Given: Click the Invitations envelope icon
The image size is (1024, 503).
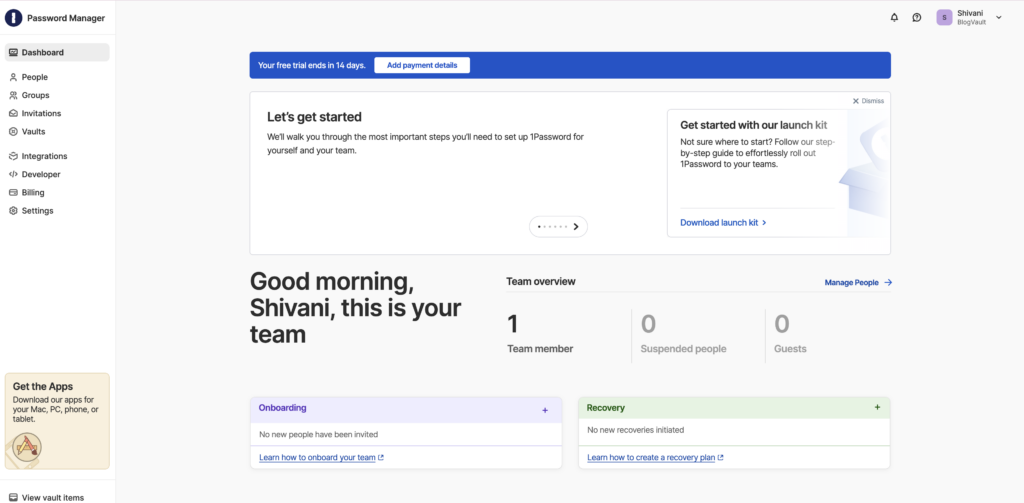Looking at the screenshot, I should (x=13, y=114).
